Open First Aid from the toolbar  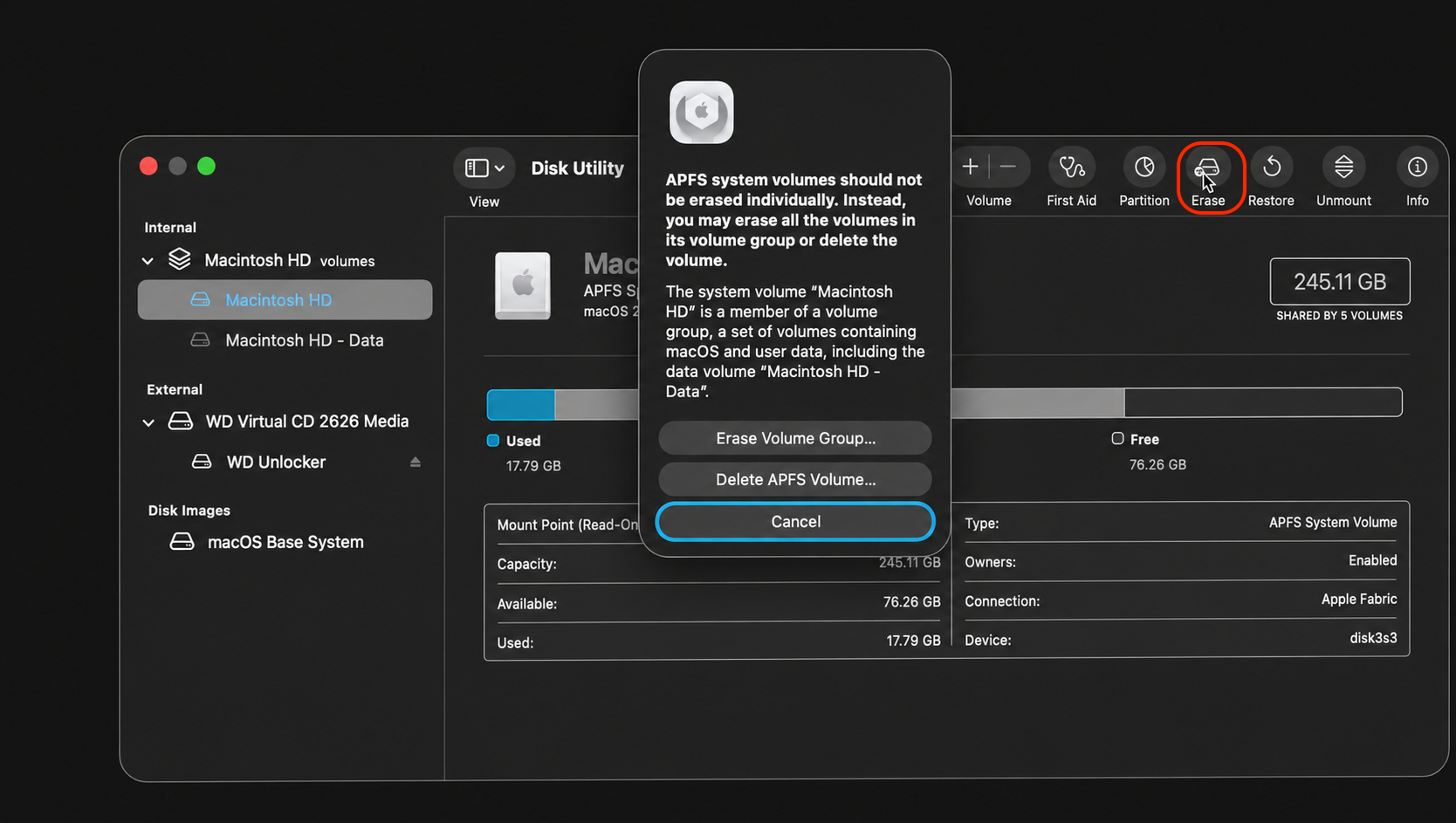tap(1072, 167)
